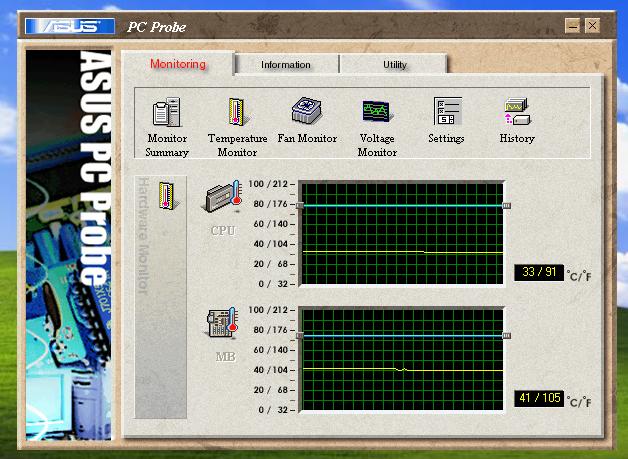Open the Temperature Monitor thermometer icon
Screen dimensions: 628x459
238,112
